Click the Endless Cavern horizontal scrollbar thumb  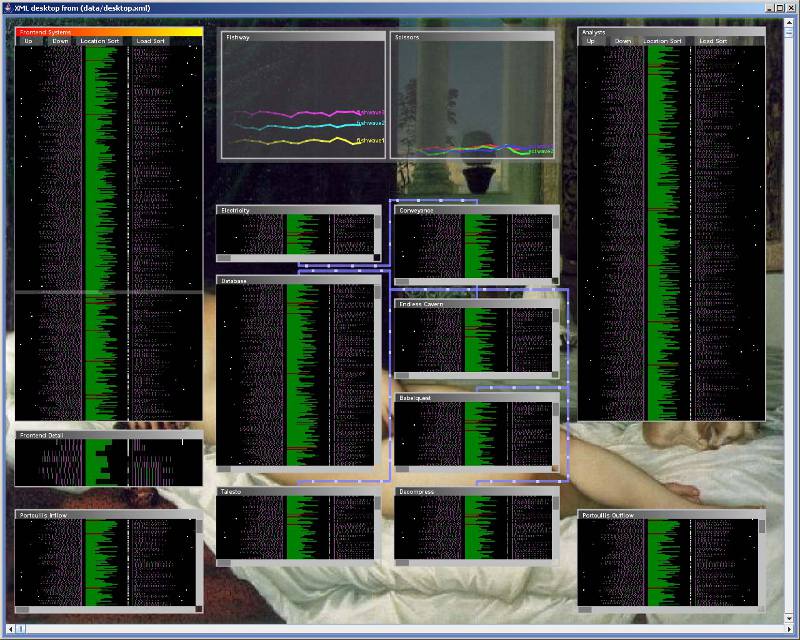tap(402, 376)
